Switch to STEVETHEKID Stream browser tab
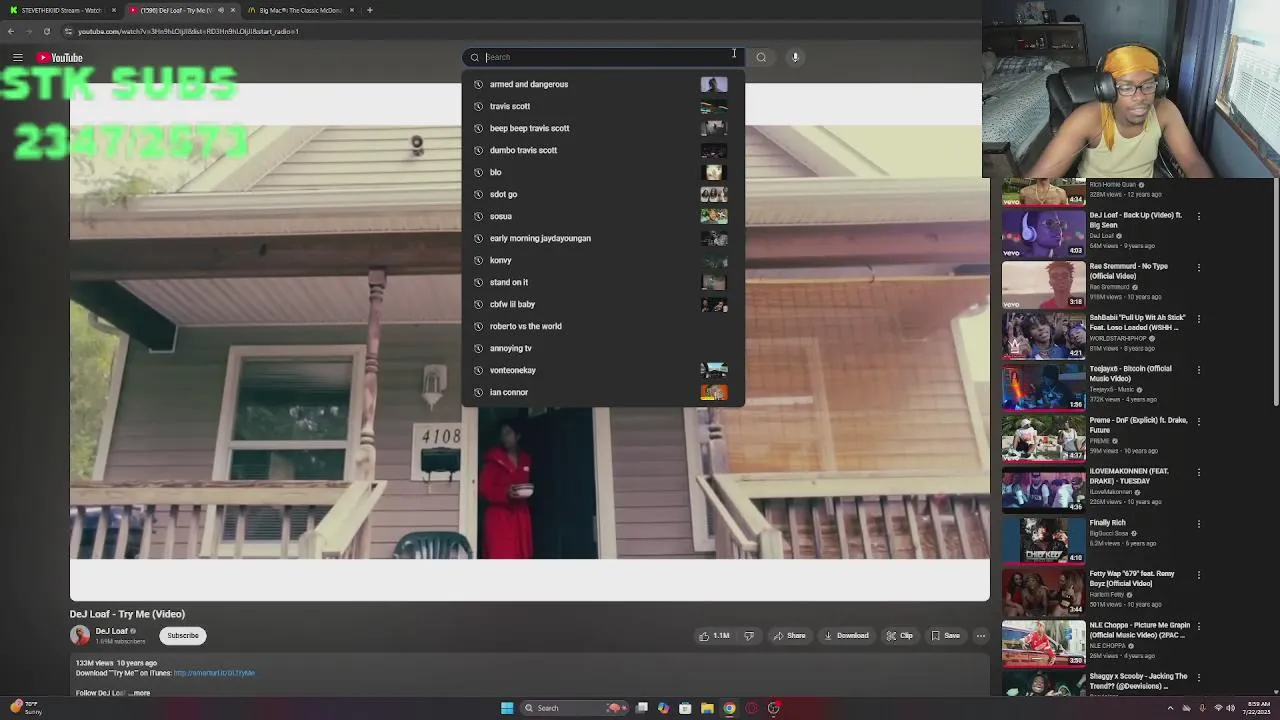 [61, 10]
